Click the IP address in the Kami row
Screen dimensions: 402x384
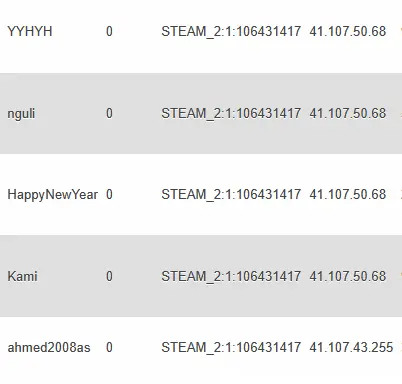348,276
